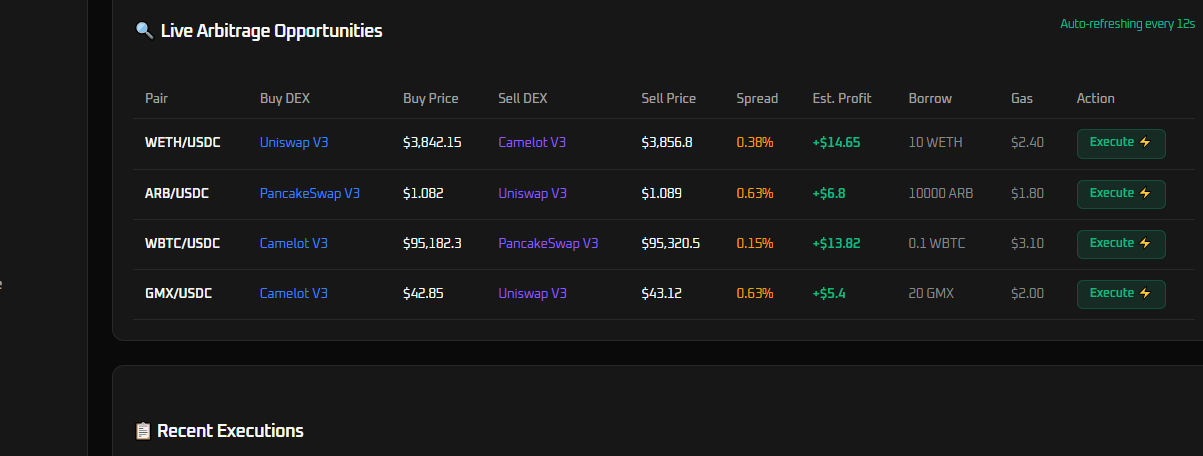
Task: Click the clipboard icon beside Recent Executions
Action: (143, 431)
